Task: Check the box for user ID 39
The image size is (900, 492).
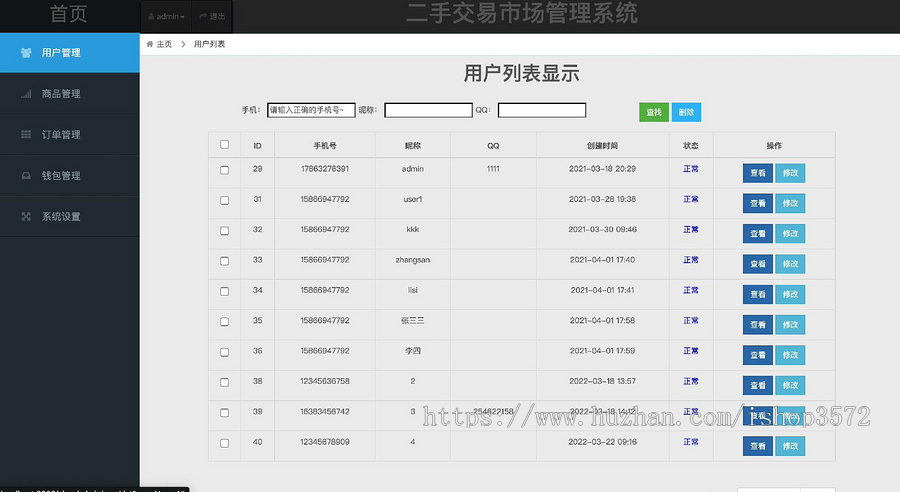Action: 224,413
